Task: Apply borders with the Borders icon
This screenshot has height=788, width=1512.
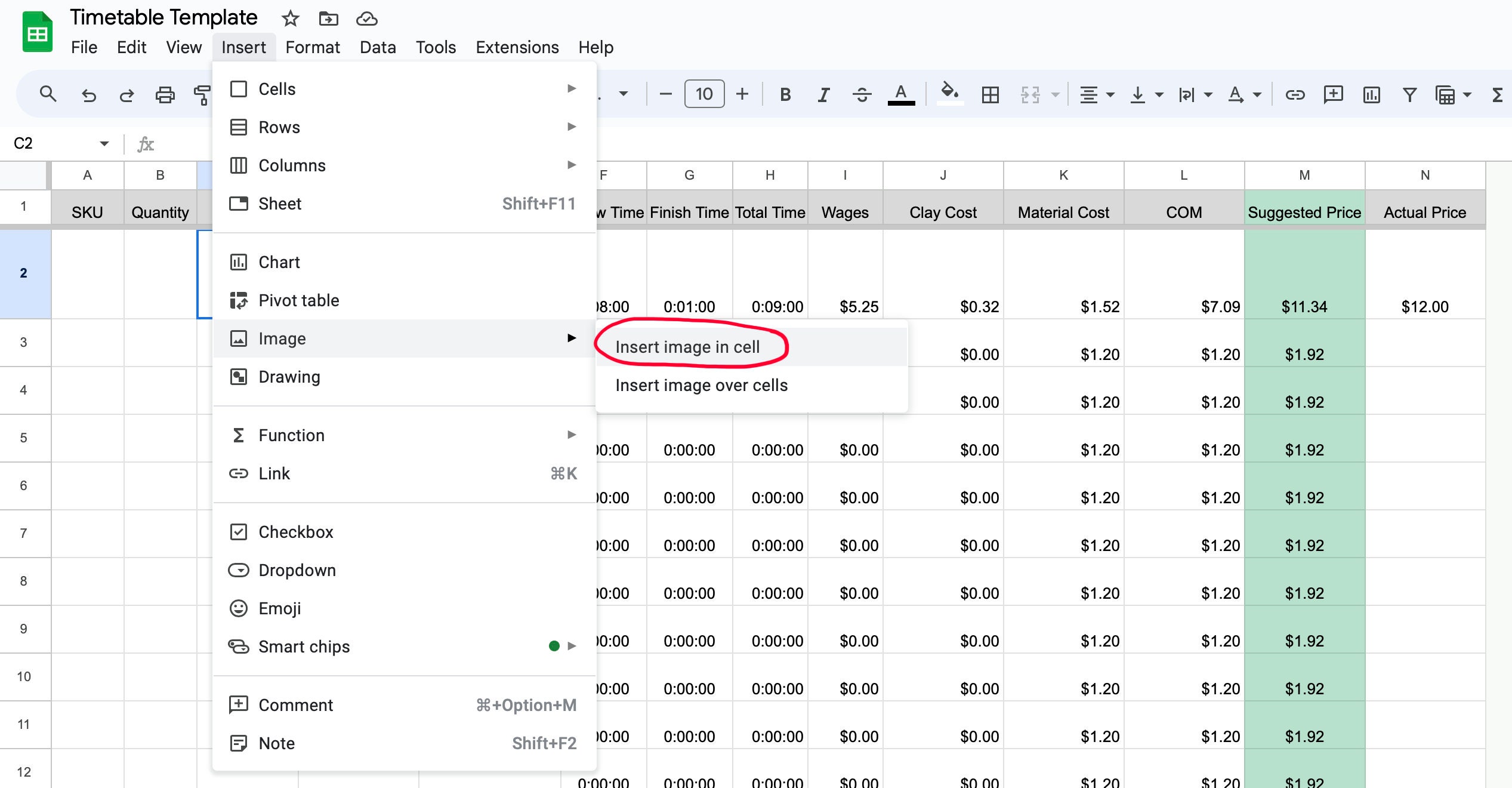Action: 990,94
